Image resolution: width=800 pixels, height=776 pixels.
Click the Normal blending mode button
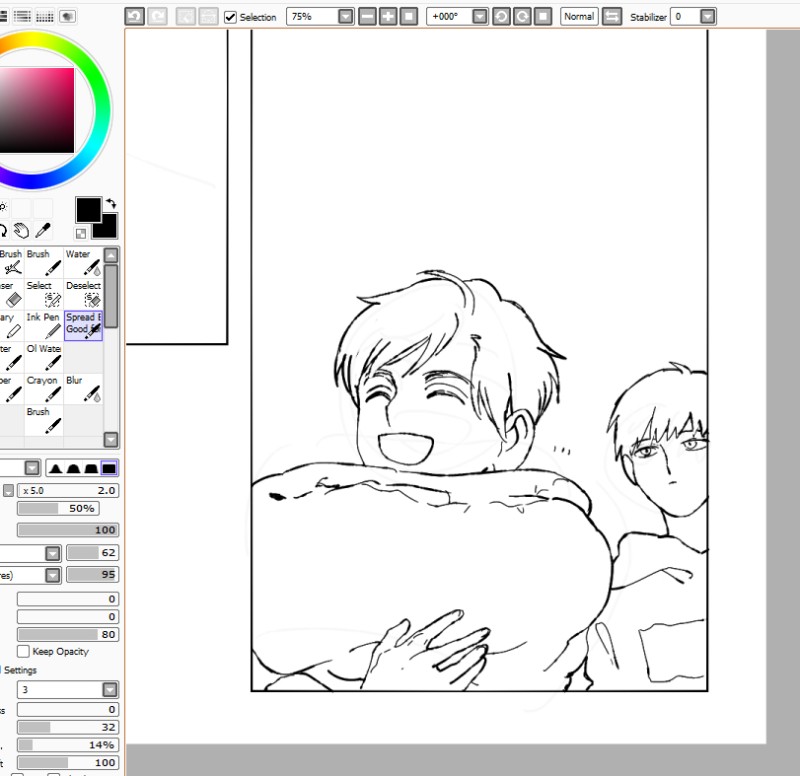coord(579,17)
